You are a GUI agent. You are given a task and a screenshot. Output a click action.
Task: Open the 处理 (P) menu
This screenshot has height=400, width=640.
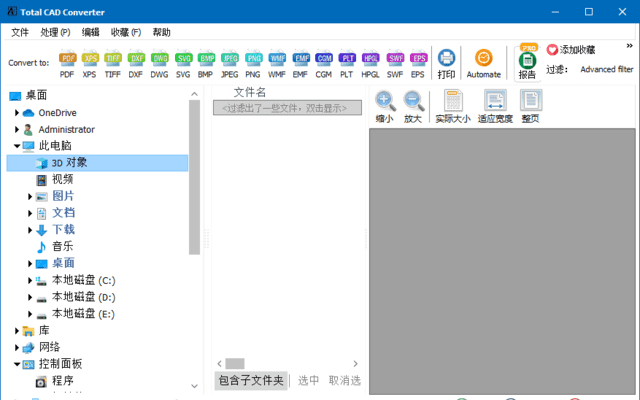coord(55,32)
